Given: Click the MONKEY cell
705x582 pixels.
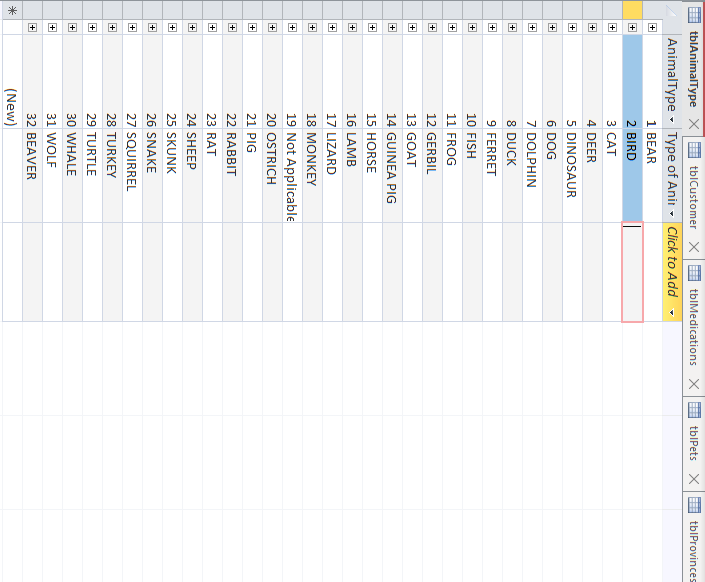Looking at the screenshot, I should coord(312,175).
